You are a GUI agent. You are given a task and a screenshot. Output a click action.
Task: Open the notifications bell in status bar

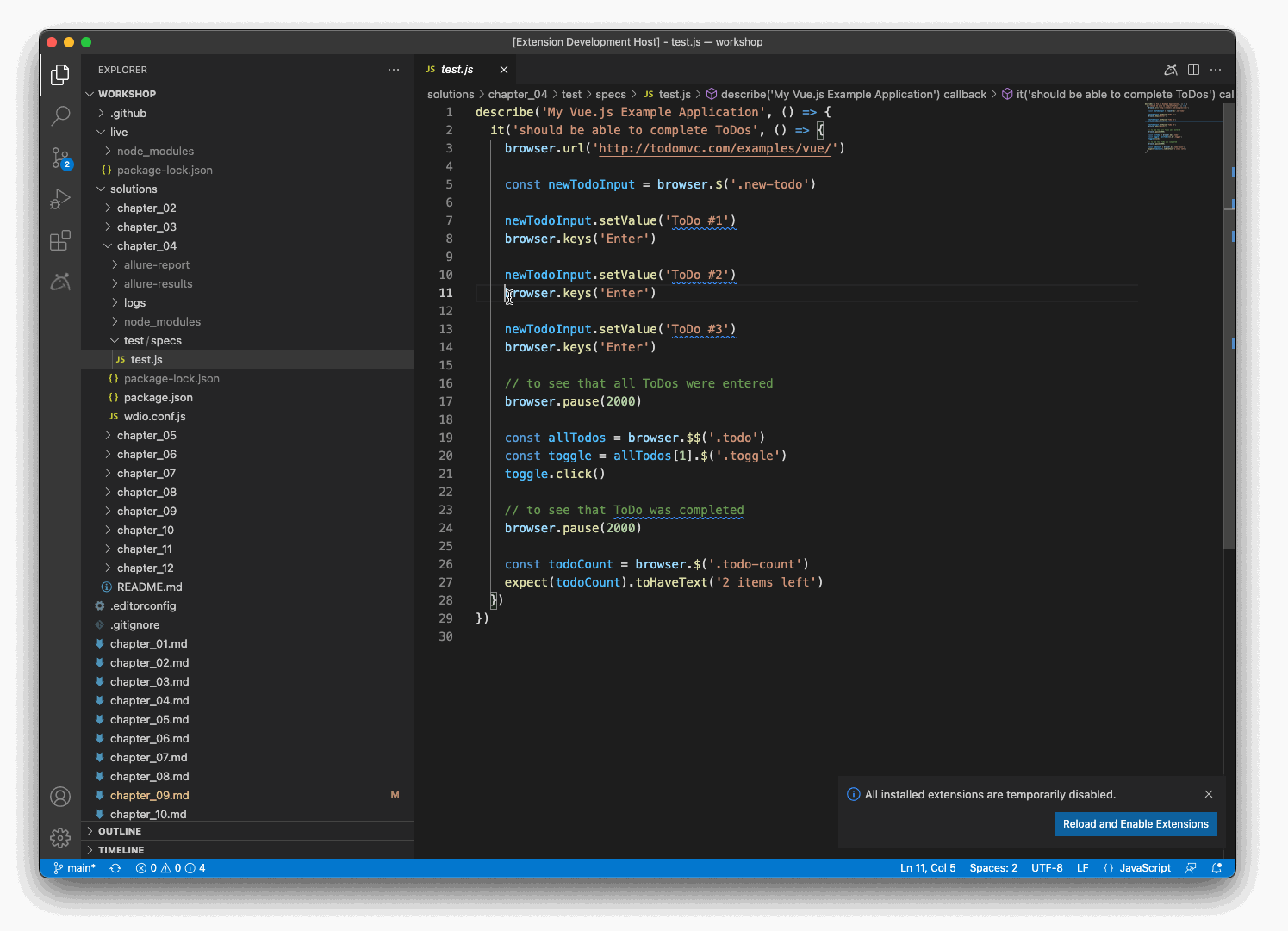coord(1216,868)
